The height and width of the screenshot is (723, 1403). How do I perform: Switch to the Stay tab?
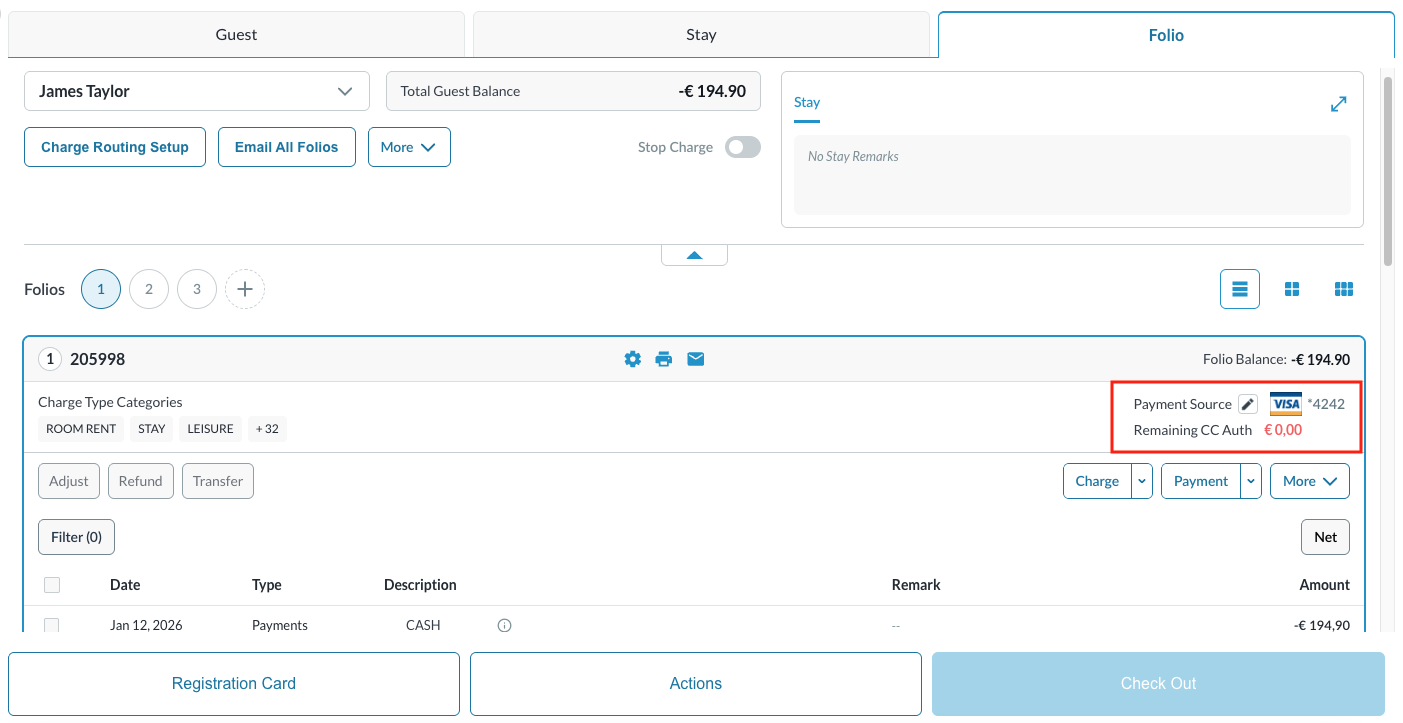point(701,35)
